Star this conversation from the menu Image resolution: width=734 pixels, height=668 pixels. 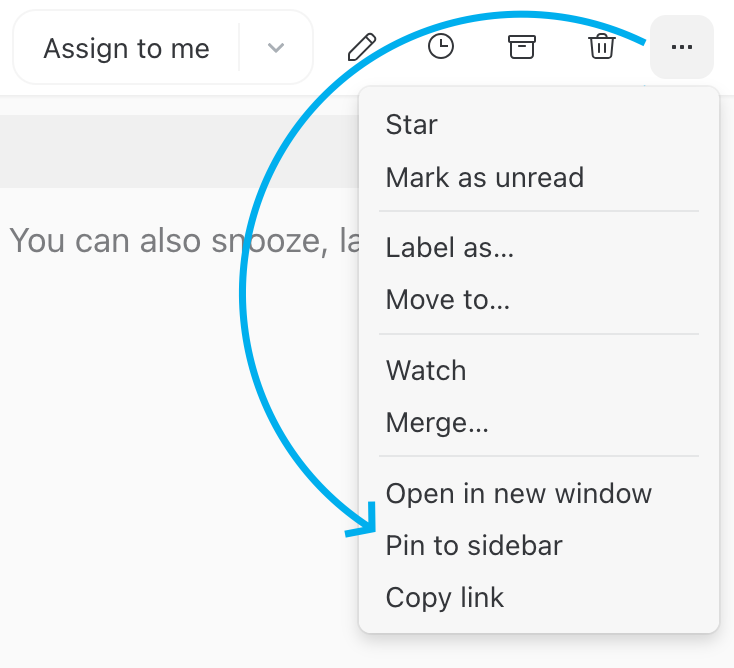412,125
